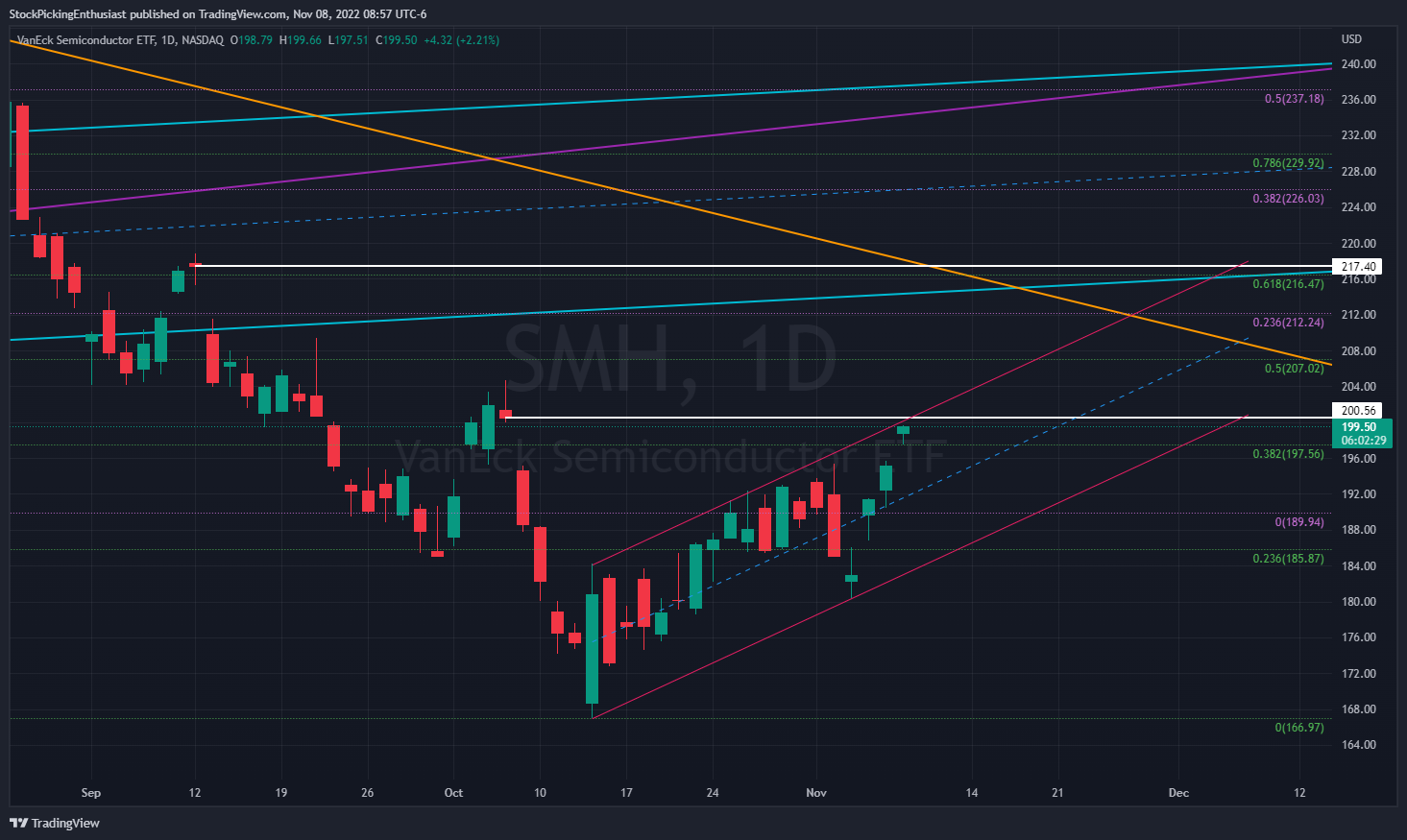
Task: Click the Fibonacci label 0.618(216.47)
Action: click(1288, 284)
